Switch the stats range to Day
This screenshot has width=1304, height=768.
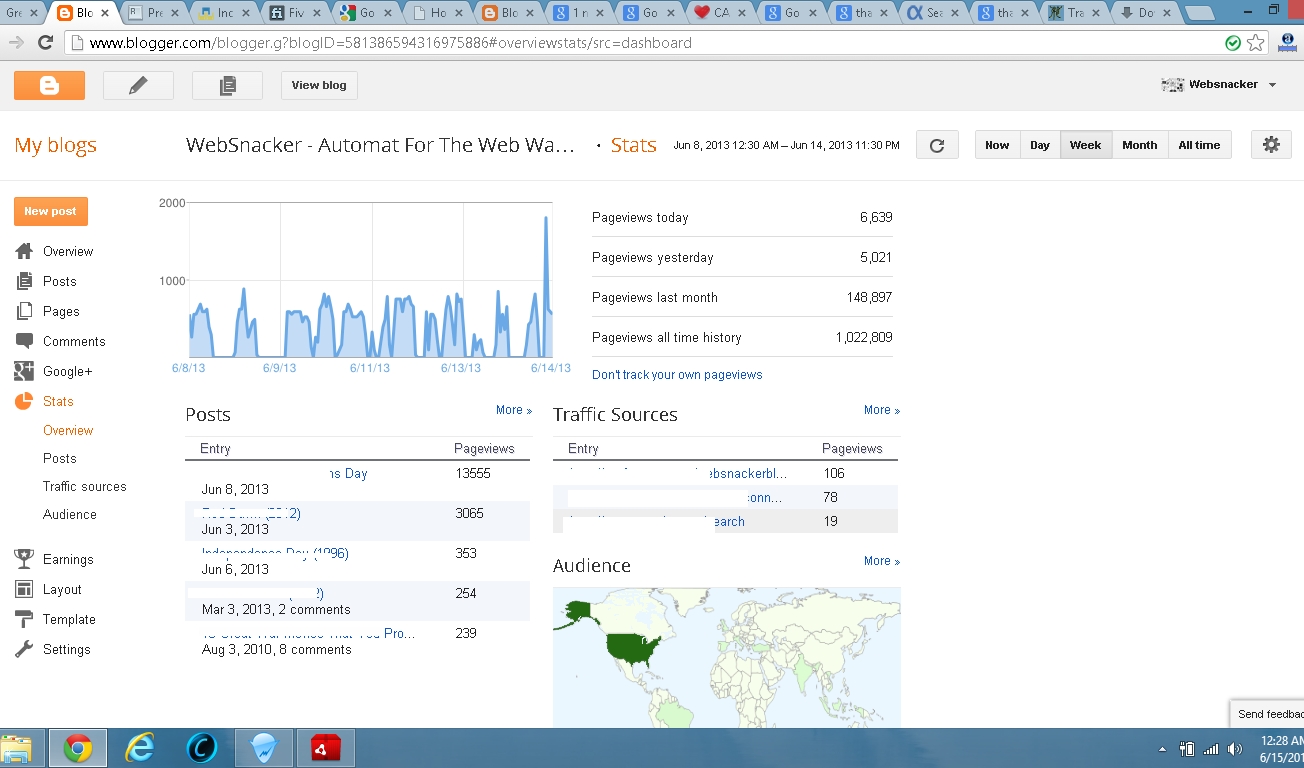click(1040, 145)
